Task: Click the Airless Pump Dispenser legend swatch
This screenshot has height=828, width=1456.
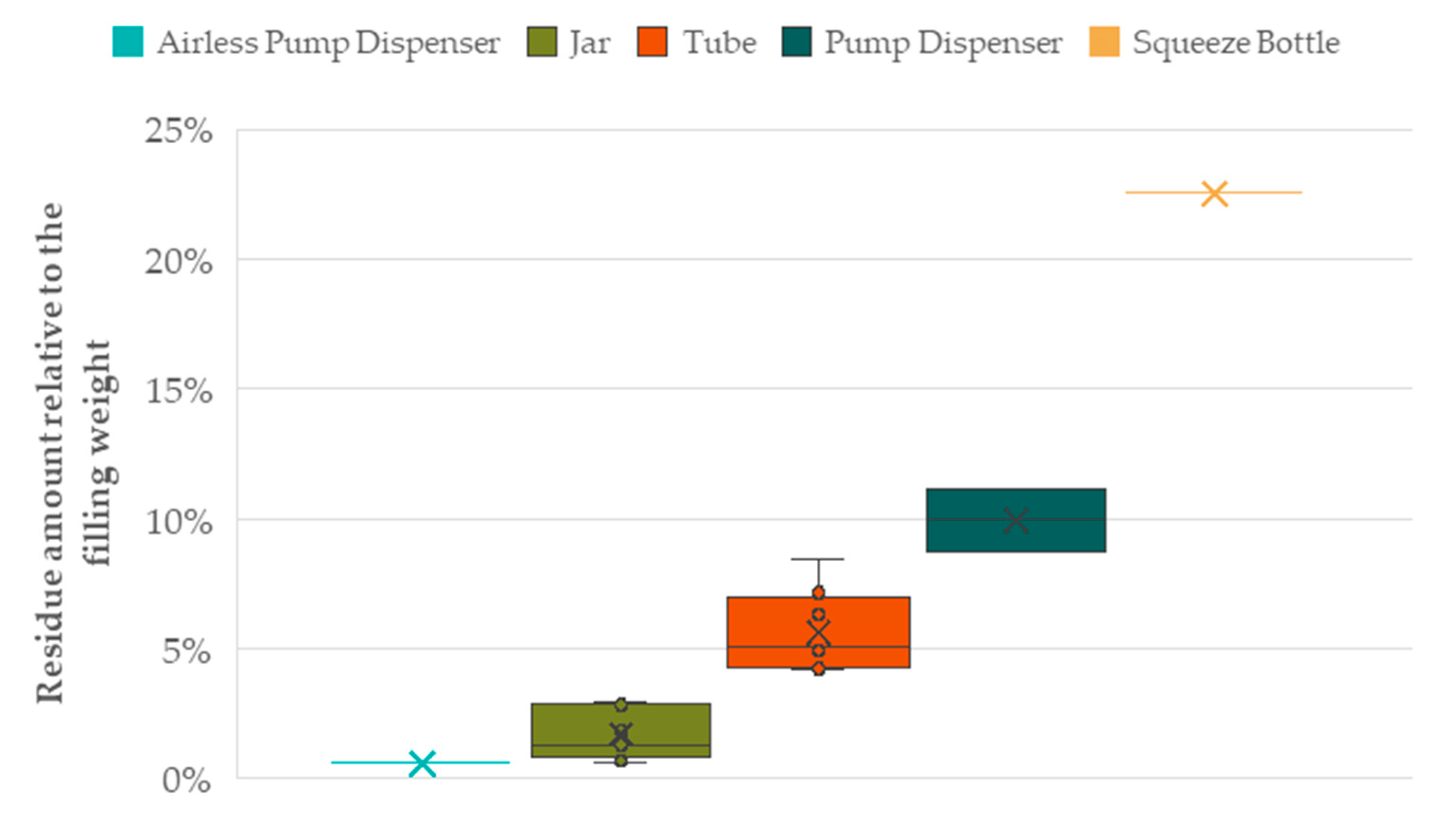Action: pyautogui.click(x=127, y=42)
